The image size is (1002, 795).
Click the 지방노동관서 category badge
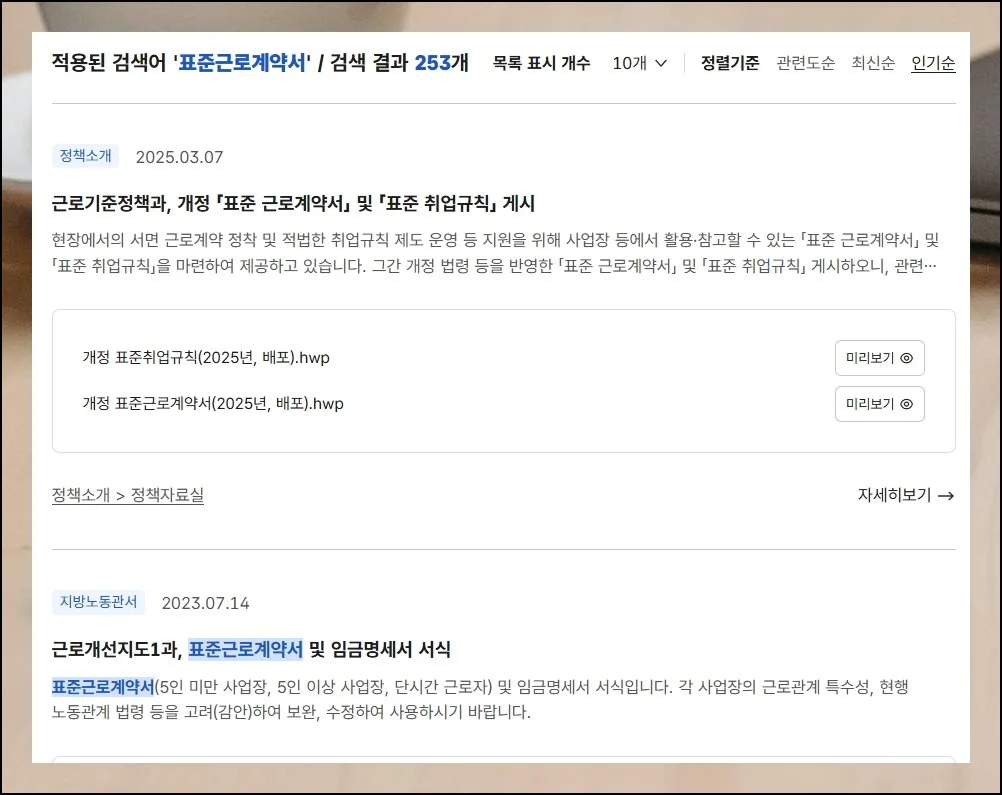97,602
